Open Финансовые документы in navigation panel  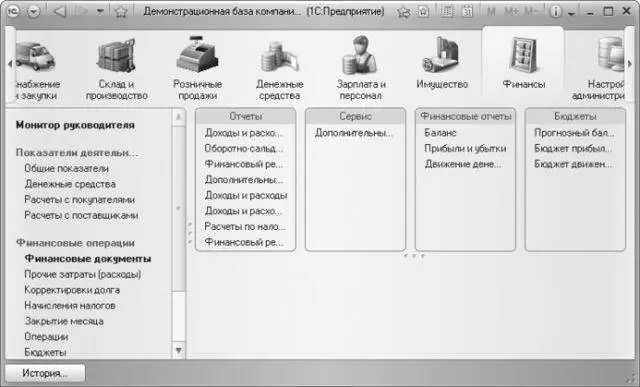pos(88,259)
